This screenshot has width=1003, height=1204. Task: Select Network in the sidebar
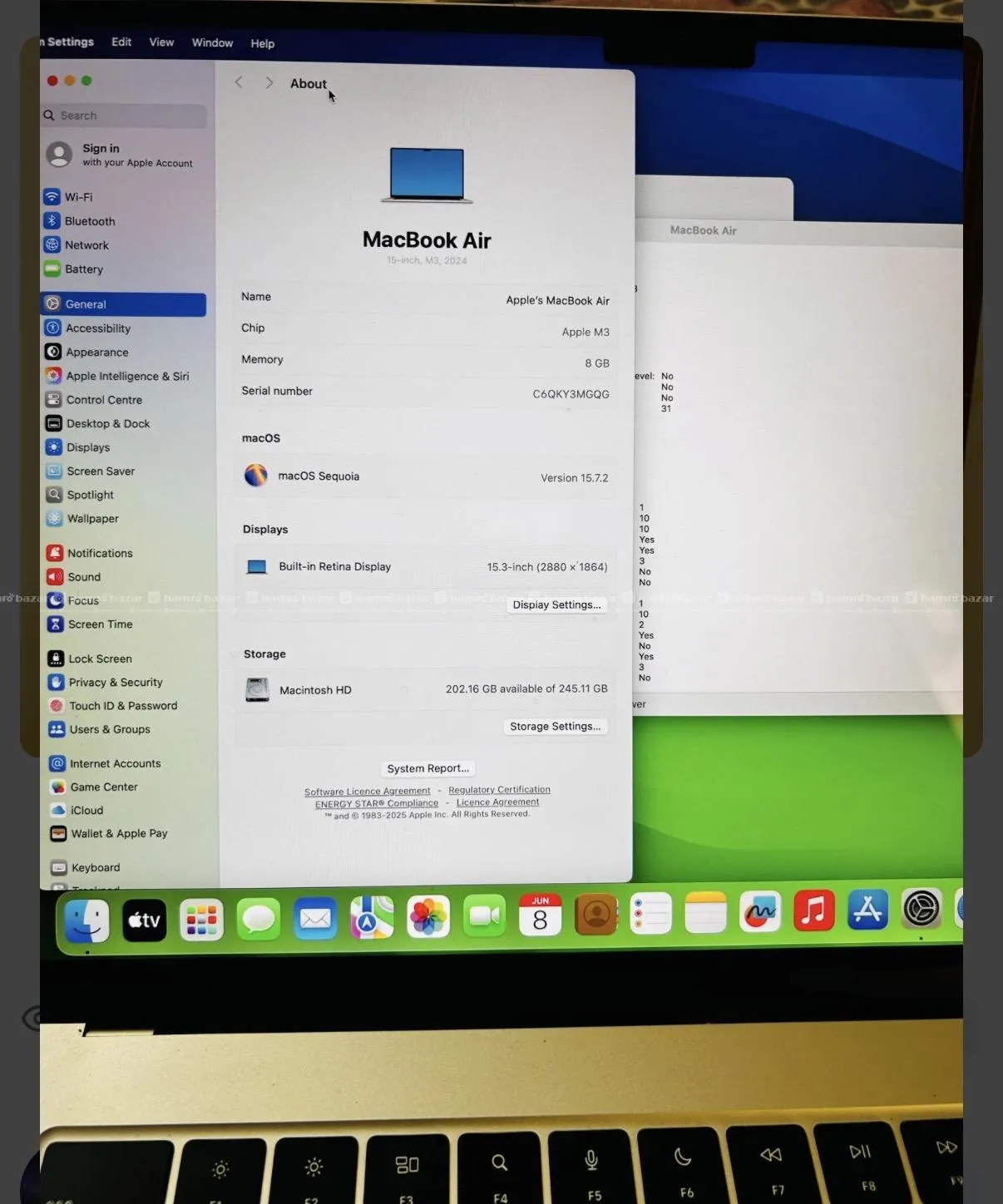point(77,245)
